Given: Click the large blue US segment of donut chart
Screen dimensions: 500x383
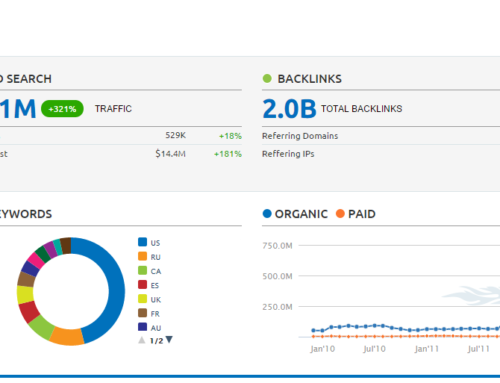Looking at the screenshot, I should [116, 287].
